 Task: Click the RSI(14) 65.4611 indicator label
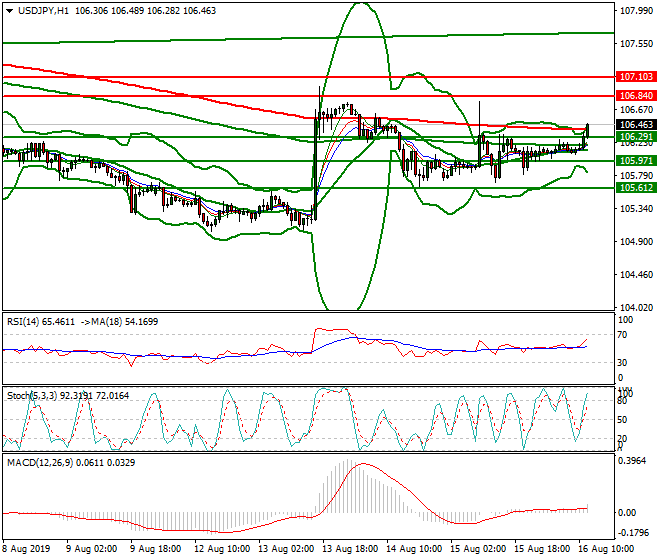point(41,322)
